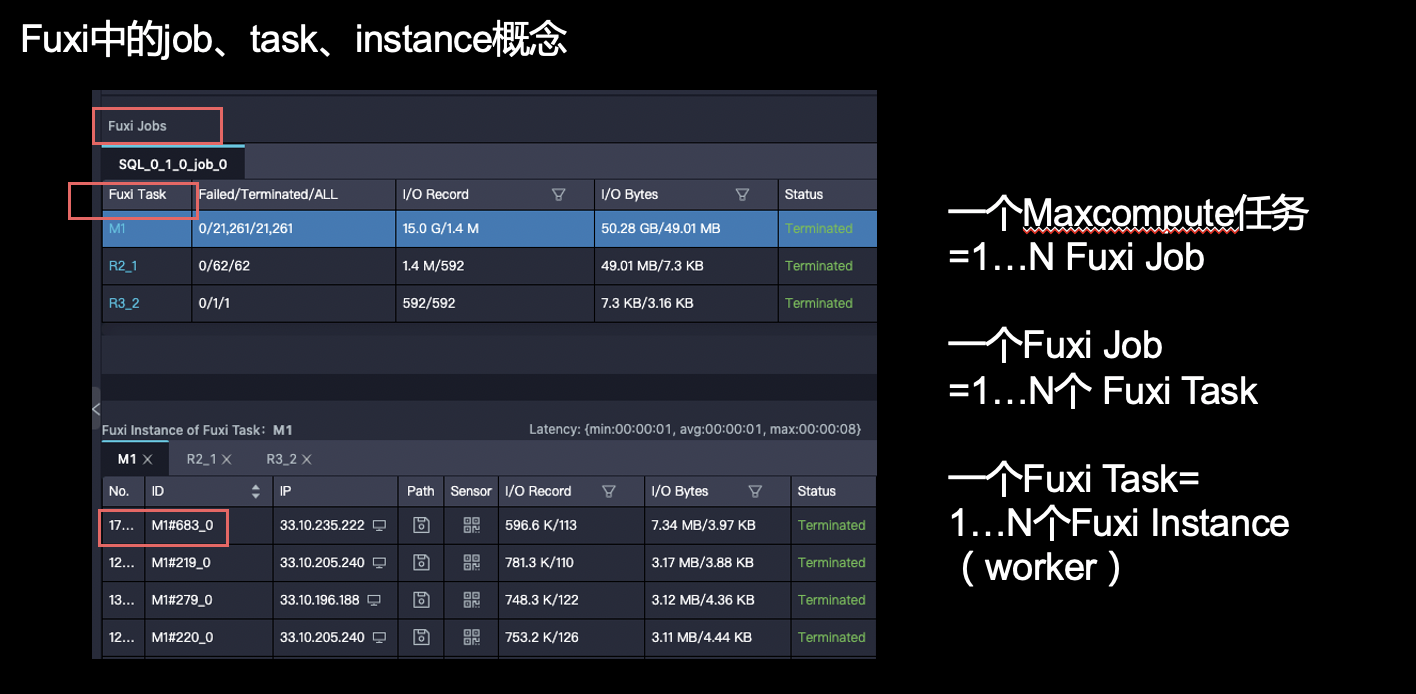Select the cell 50.28 GB/49.01 MB
This screenshot has height=694, width=1416.
[660, 228]
